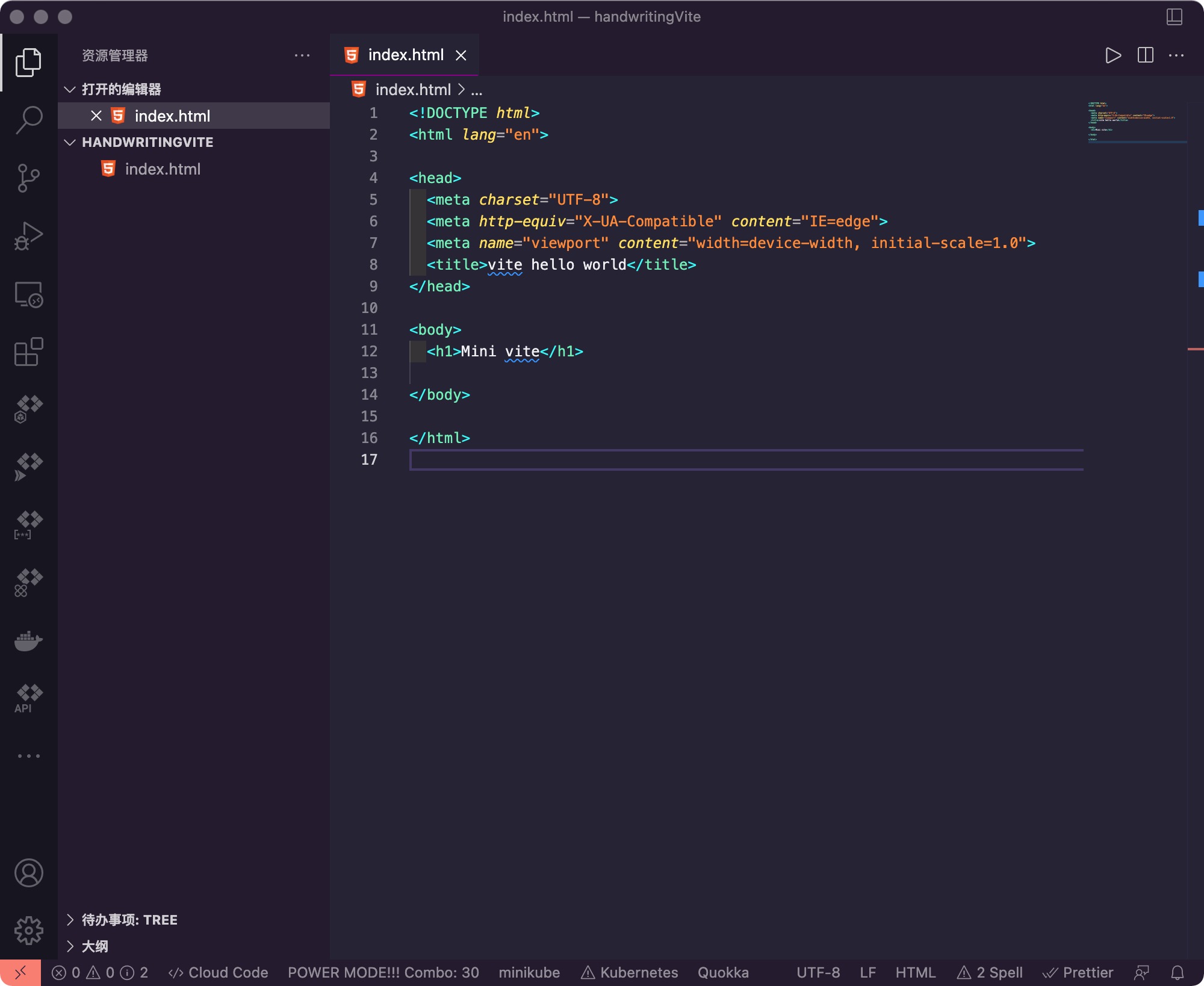Open the Remote Explorer icon

click(28, 294)
